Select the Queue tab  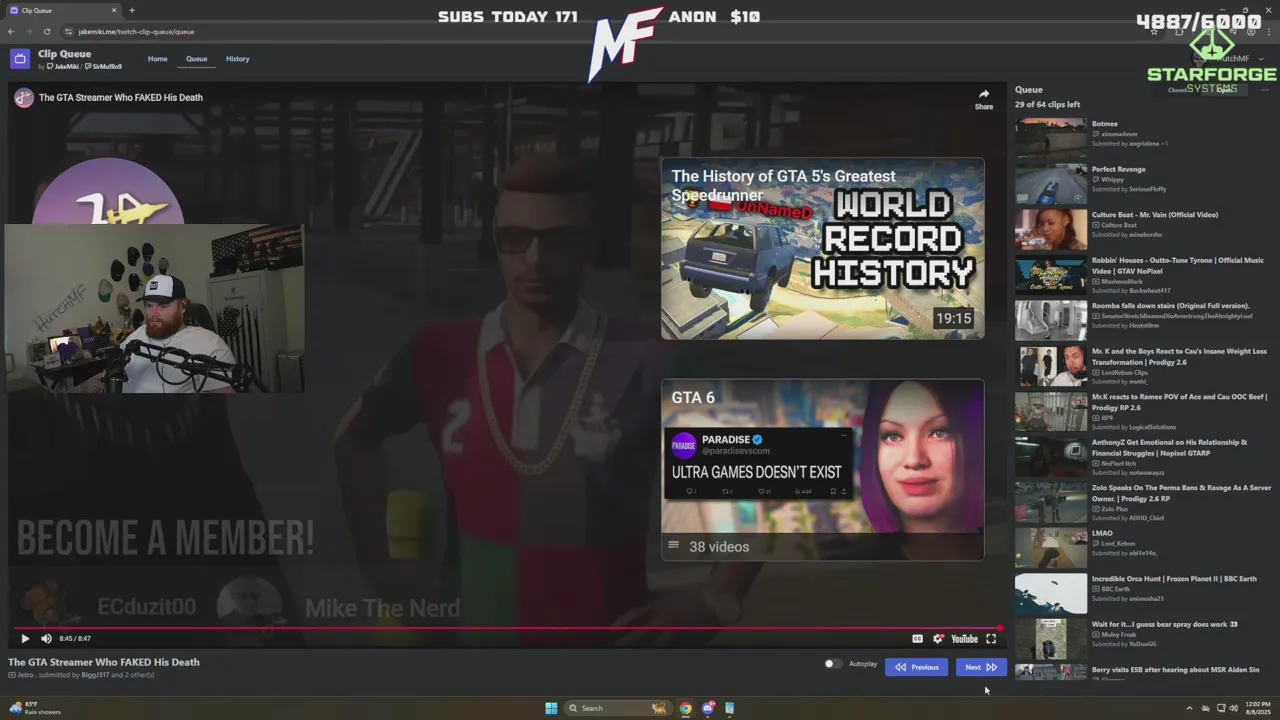click(x=196, y=59)
